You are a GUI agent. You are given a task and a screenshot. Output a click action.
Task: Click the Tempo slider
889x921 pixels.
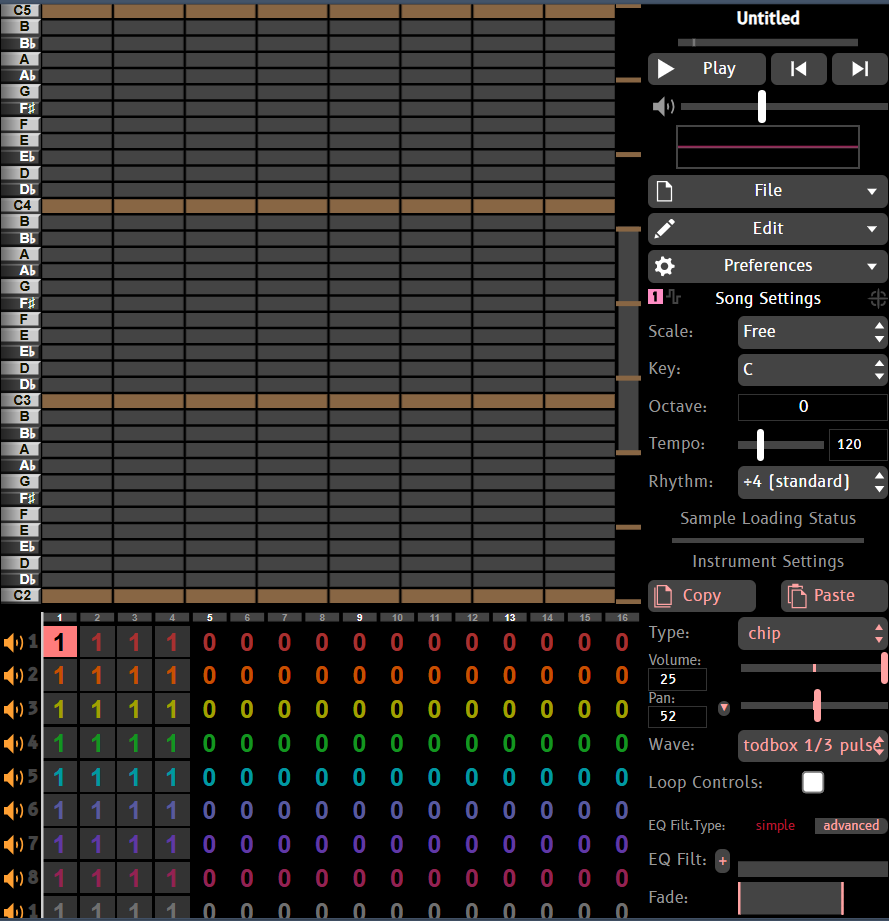[780, 445]
